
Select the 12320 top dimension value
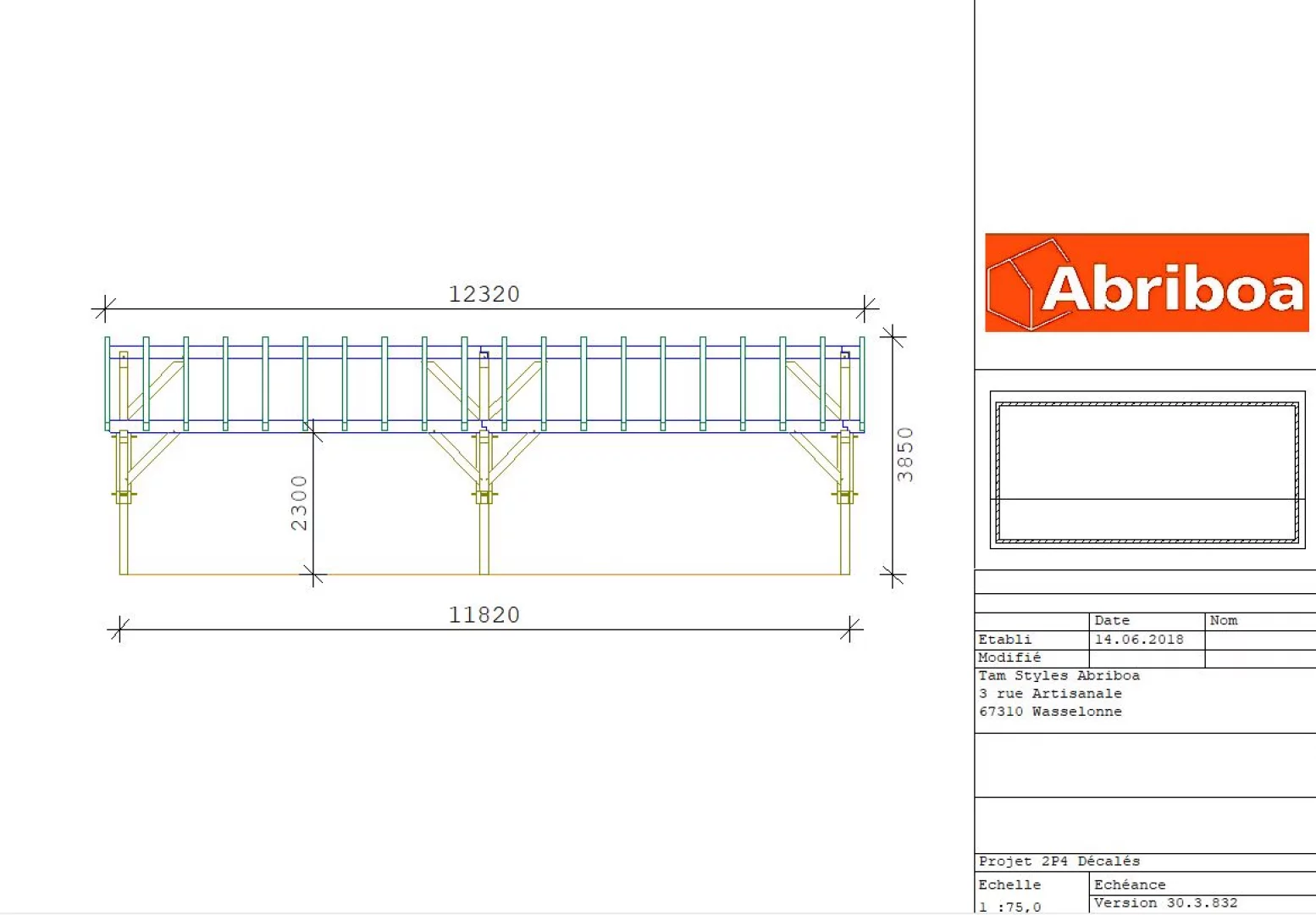point(484,294)
